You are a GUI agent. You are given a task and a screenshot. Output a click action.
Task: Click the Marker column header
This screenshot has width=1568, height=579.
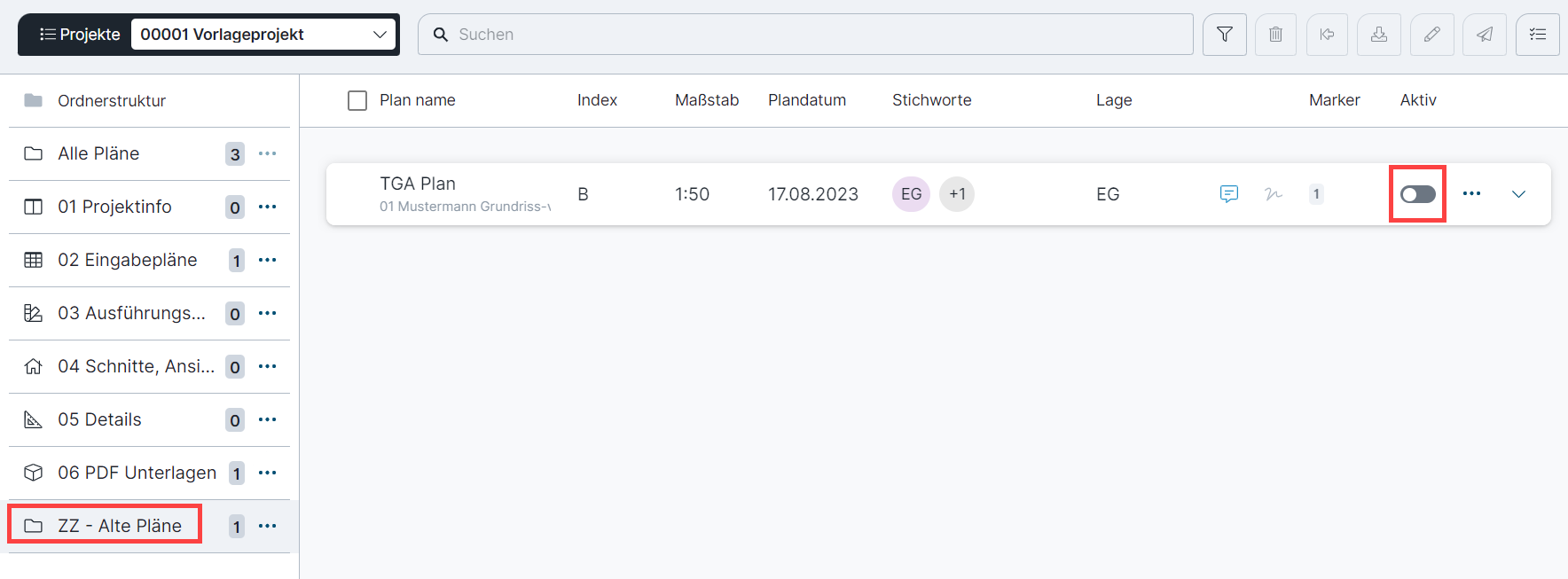(x=1335, y=100)
